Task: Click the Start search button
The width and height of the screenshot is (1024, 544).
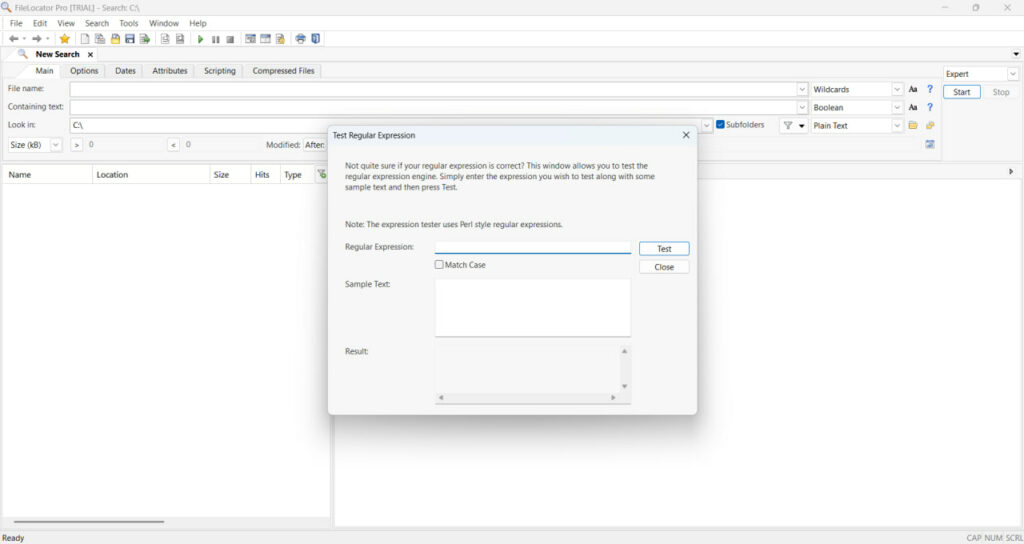Action: tap(961, 92)
